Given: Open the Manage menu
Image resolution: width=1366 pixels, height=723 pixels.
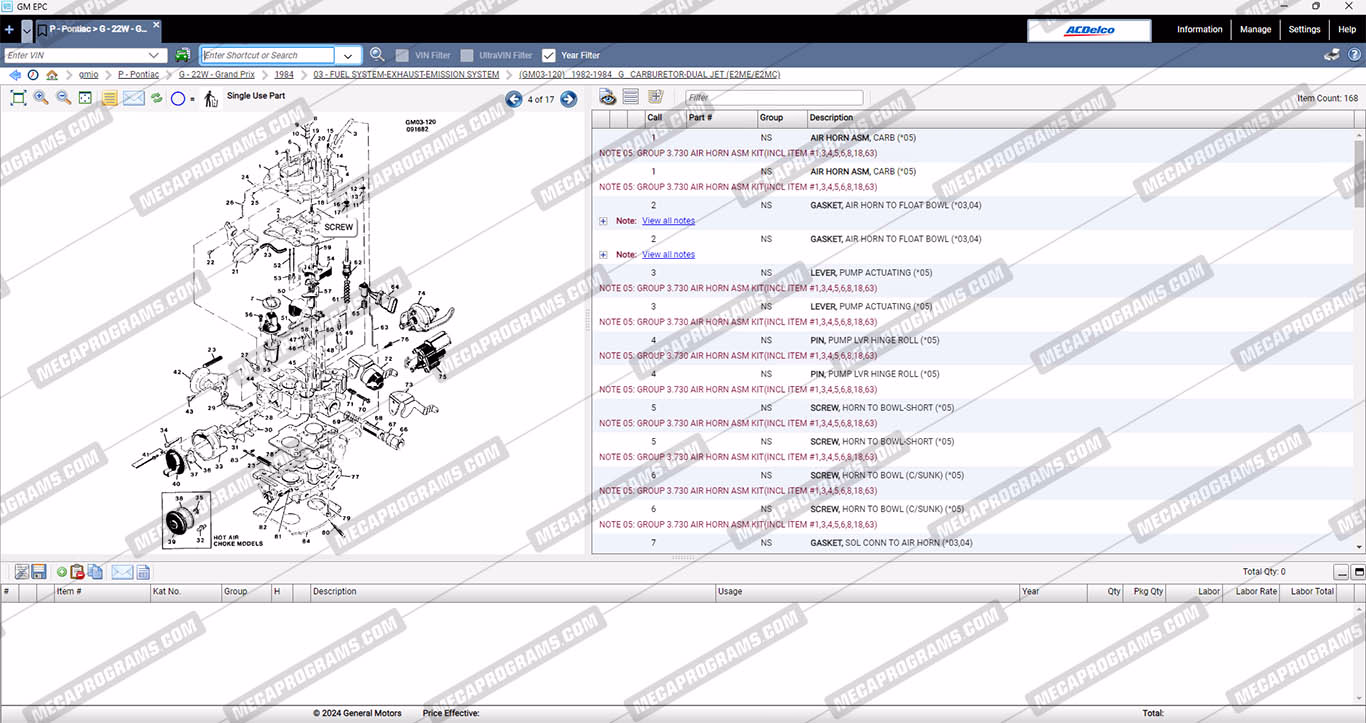Looking at the screenshot, I should [1255, 30].
